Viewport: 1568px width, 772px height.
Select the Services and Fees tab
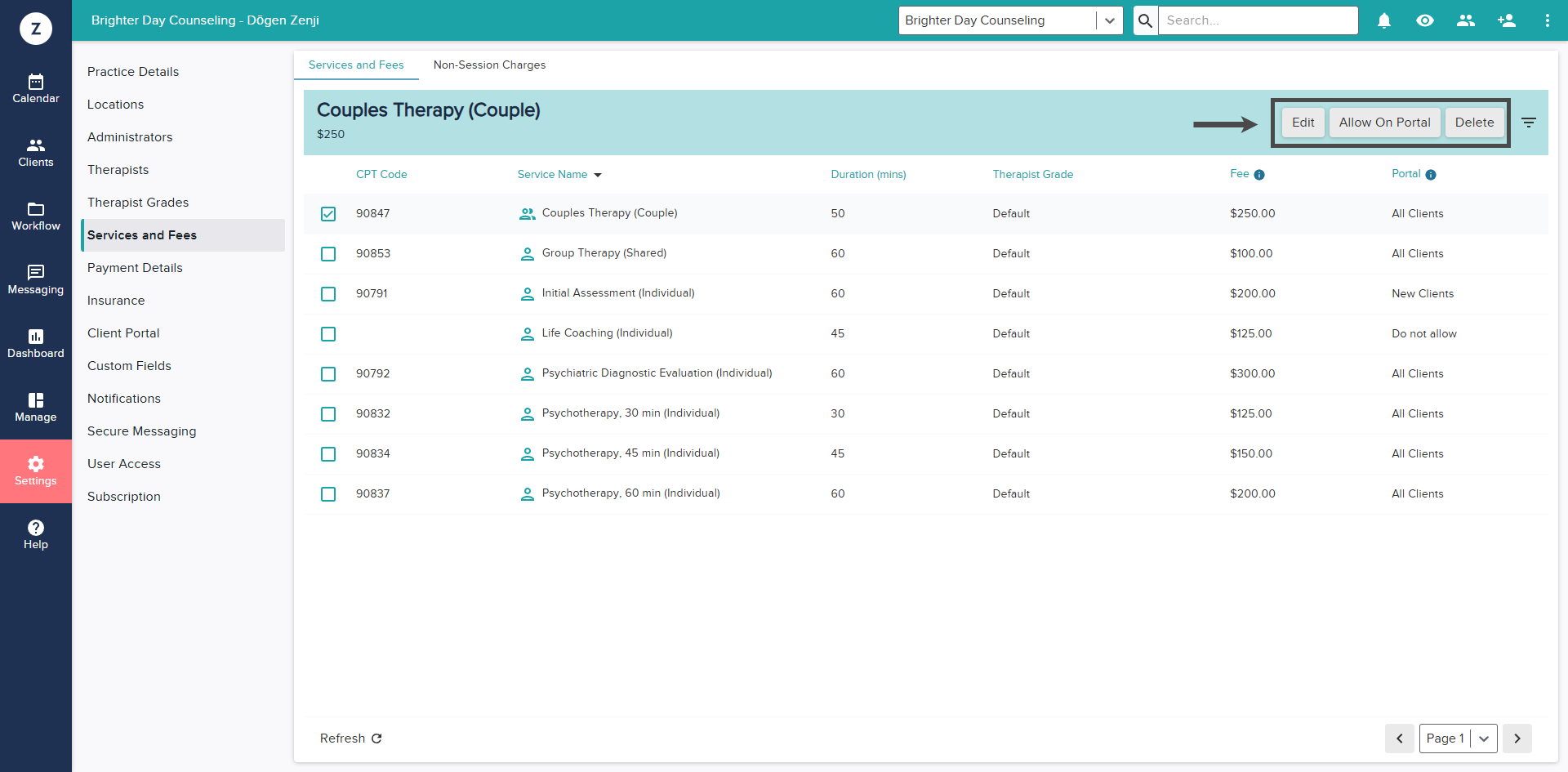click(x=356, y=65)
